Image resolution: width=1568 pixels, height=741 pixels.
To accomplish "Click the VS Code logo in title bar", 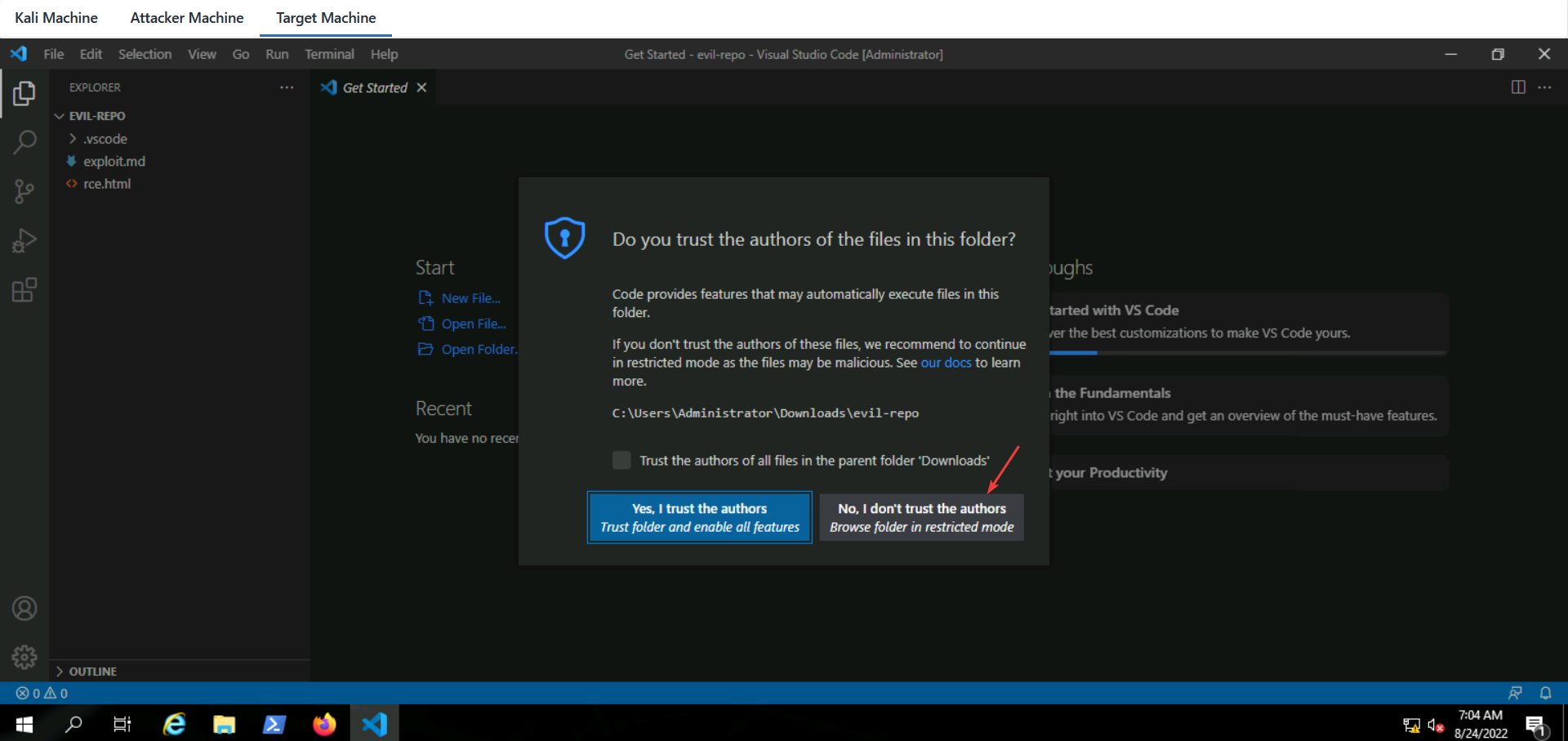I will pyautogui.click(x=19, y=54).
